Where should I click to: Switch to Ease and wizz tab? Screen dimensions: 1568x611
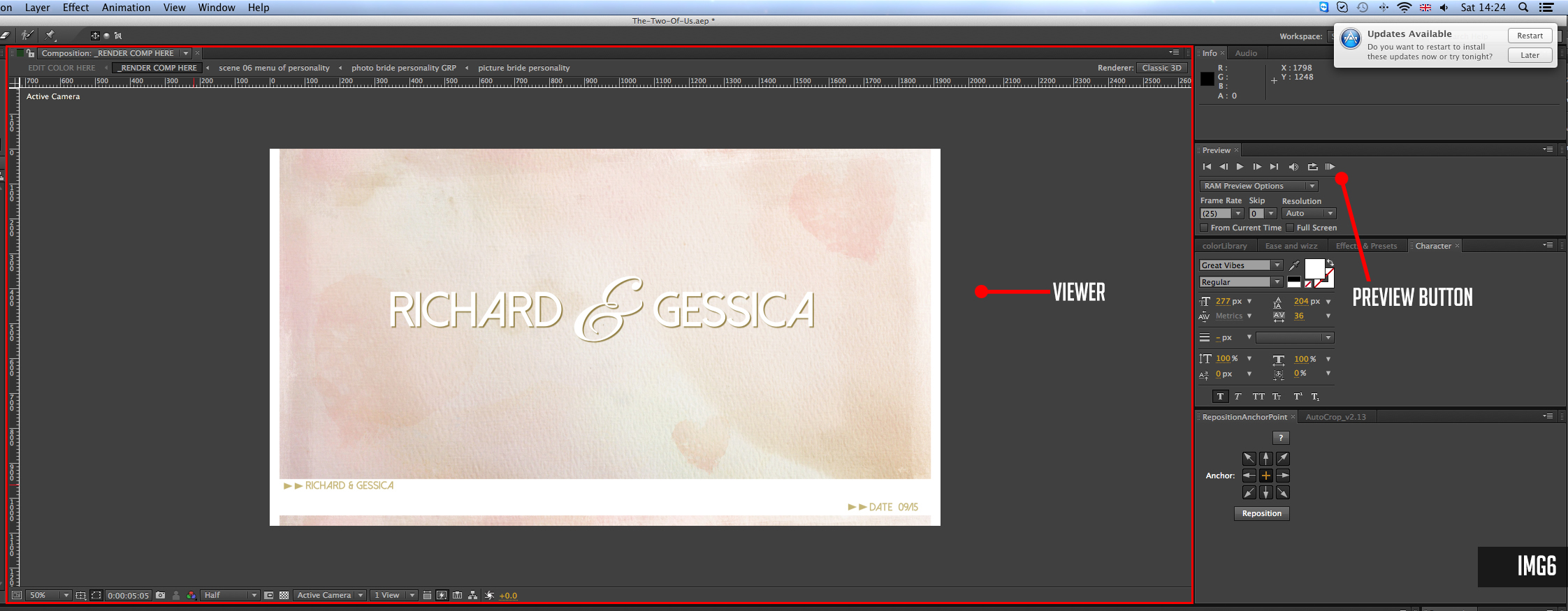click(x=1291, y=246)
